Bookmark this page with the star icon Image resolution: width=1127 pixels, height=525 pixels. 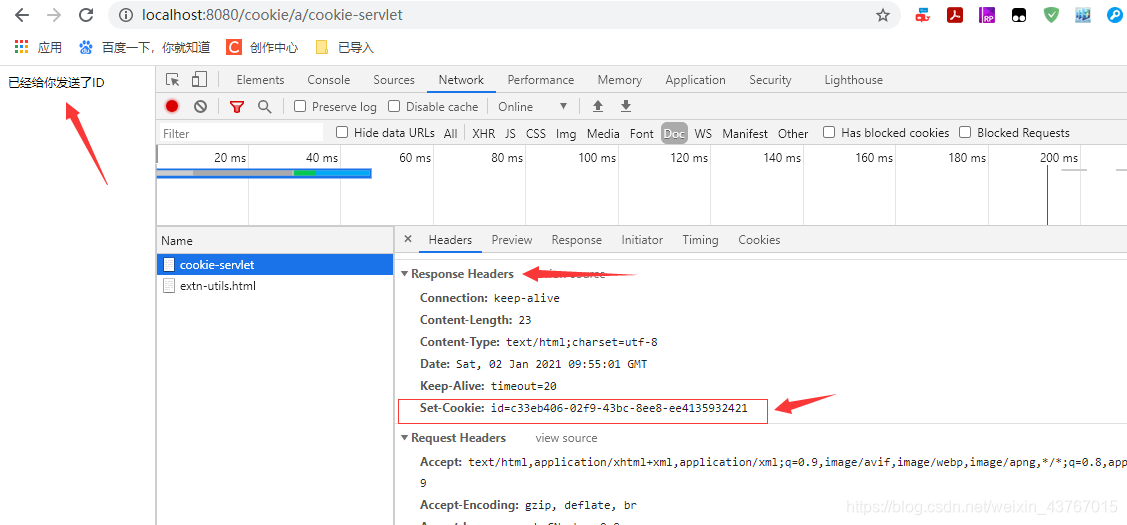pos(883,15)
